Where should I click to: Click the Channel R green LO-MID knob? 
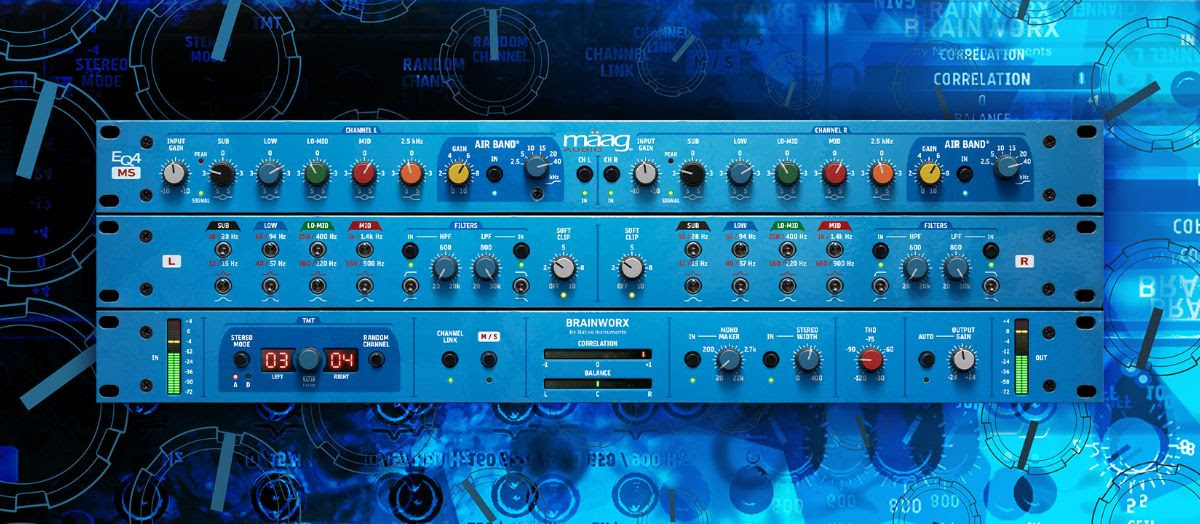tap(787, 174)
